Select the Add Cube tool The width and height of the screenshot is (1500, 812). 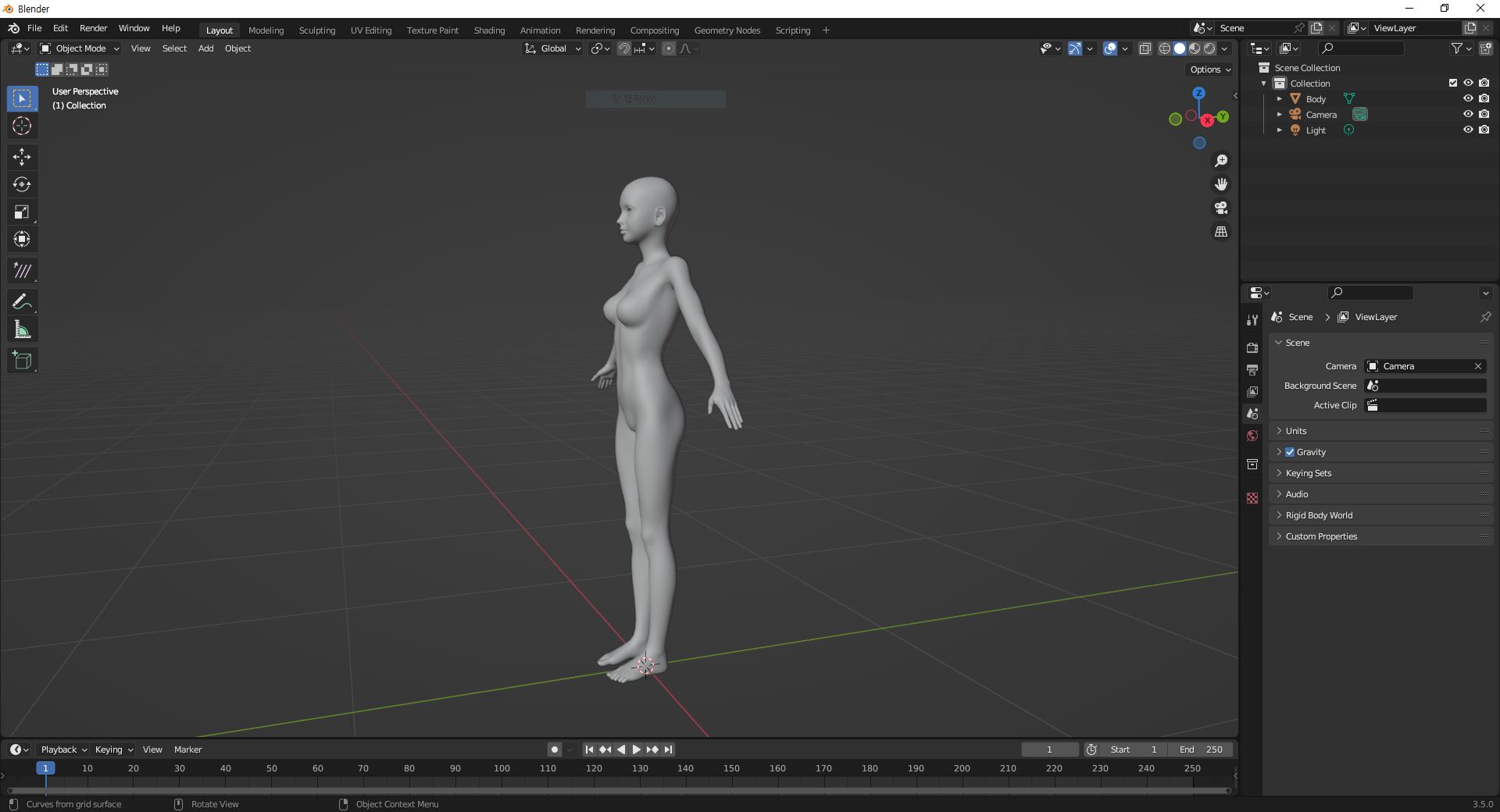coord(22,361)
